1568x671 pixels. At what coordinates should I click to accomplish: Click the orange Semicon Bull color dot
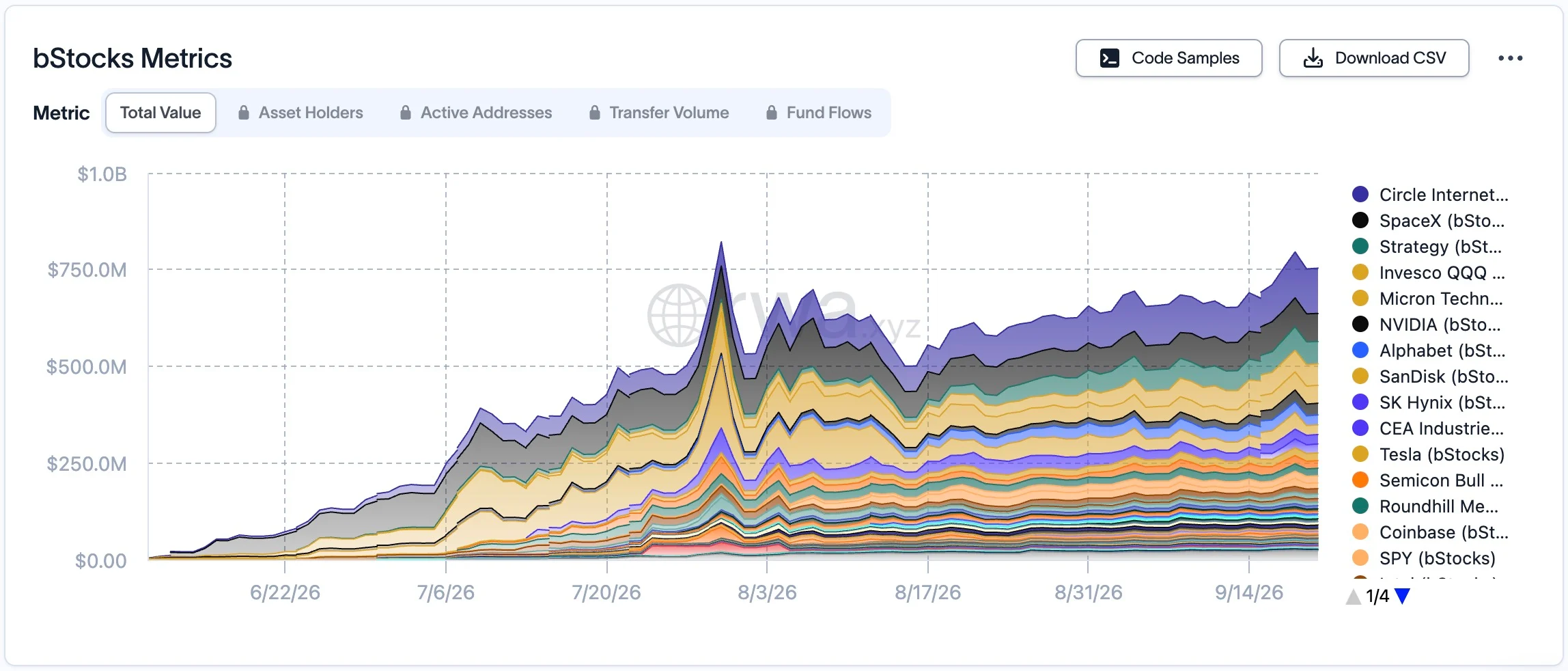coord(1360,480)
